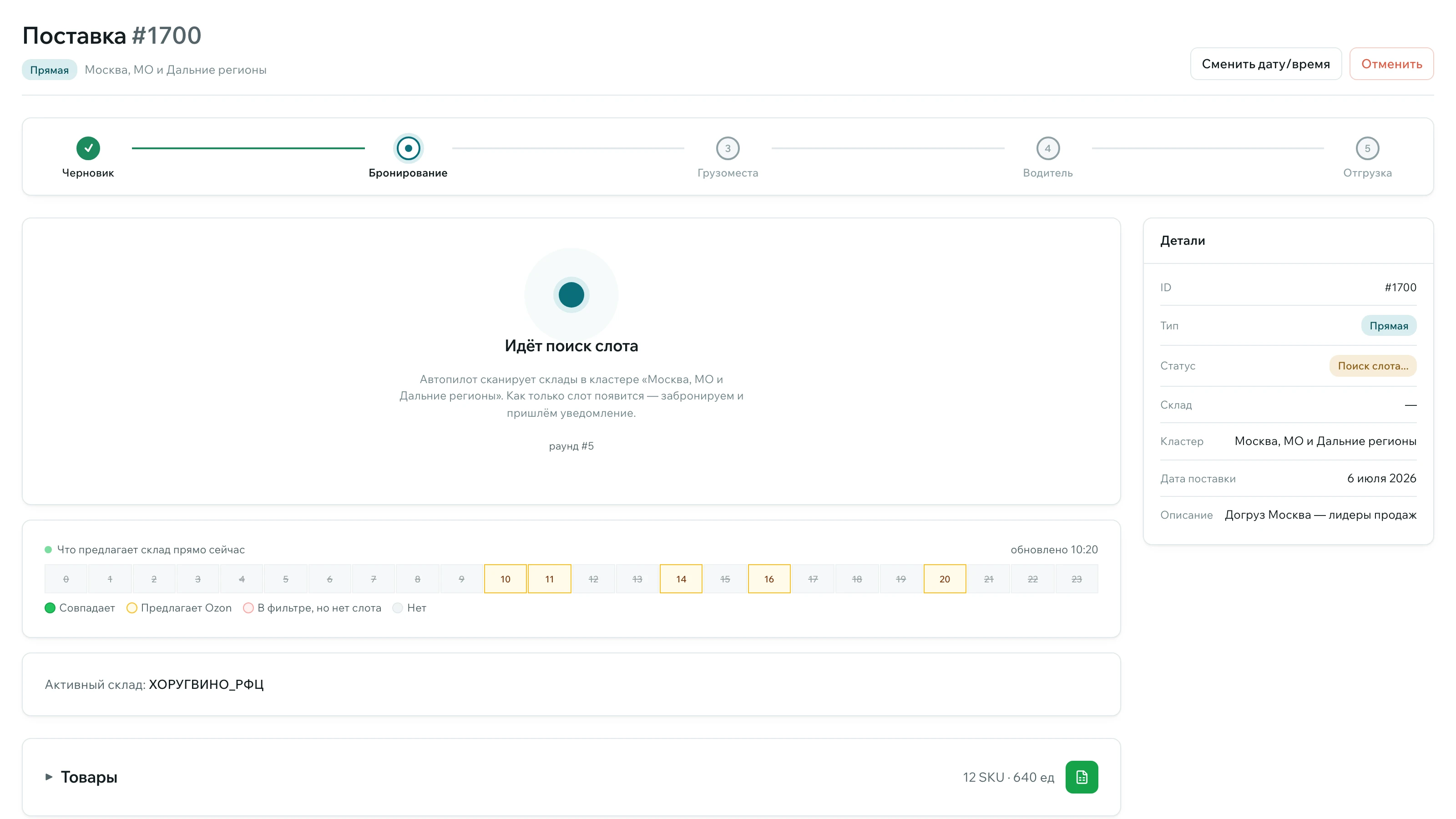Select hour slot 14 in the timeline
Viewport: 1456px width, 819px height.
point(681,579)
